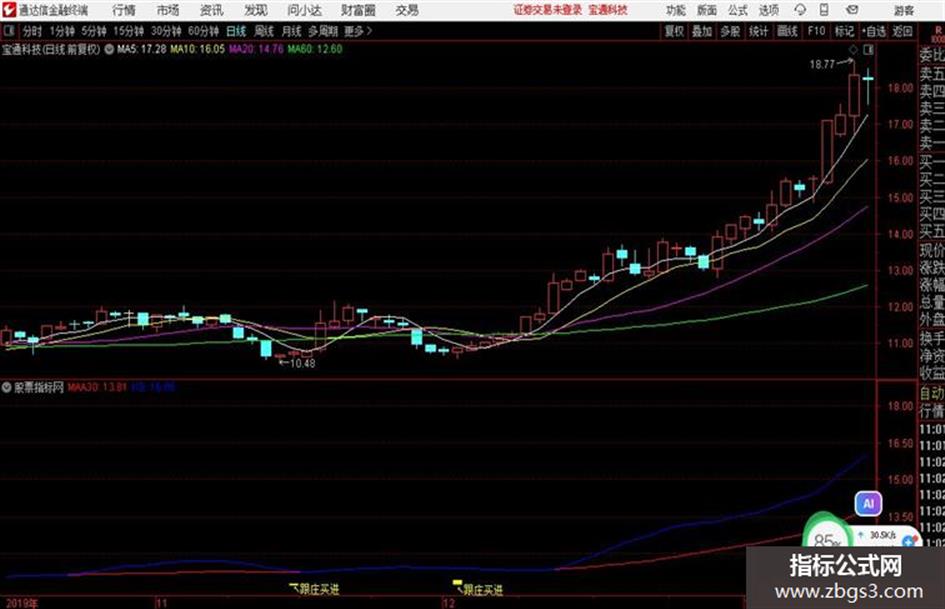This screenshot has width=945, height=609.
Task: Toggle the panel layout icon left of 分时
Action: 8,31
